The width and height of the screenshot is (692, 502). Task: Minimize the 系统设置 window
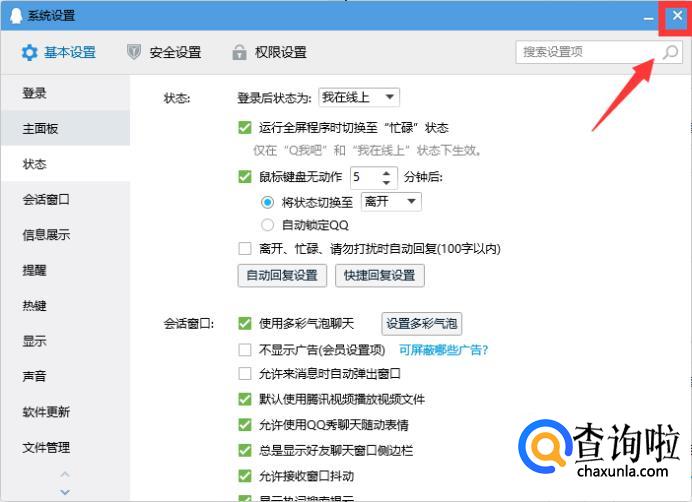648,18
